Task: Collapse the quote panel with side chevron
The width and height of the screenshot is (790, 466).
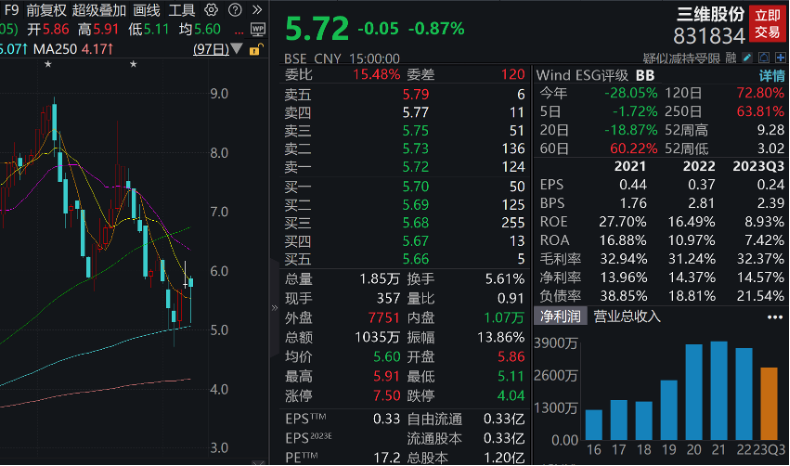Action: tap(275, 308)
